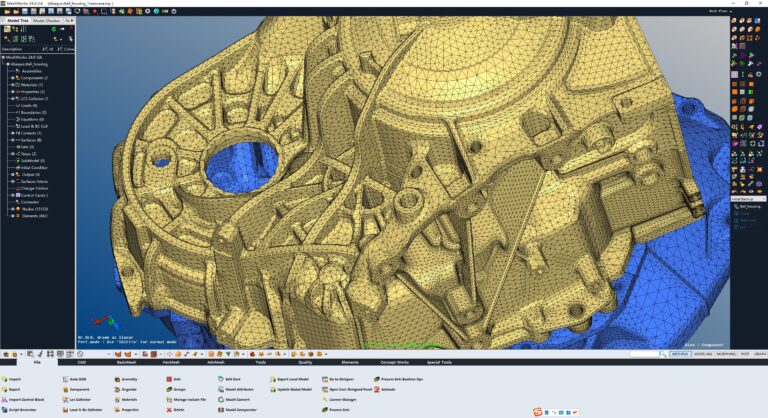This screenshot has height=418, width=768.
Task: Switch to MORPHING mode
Action: coord(726,354)
